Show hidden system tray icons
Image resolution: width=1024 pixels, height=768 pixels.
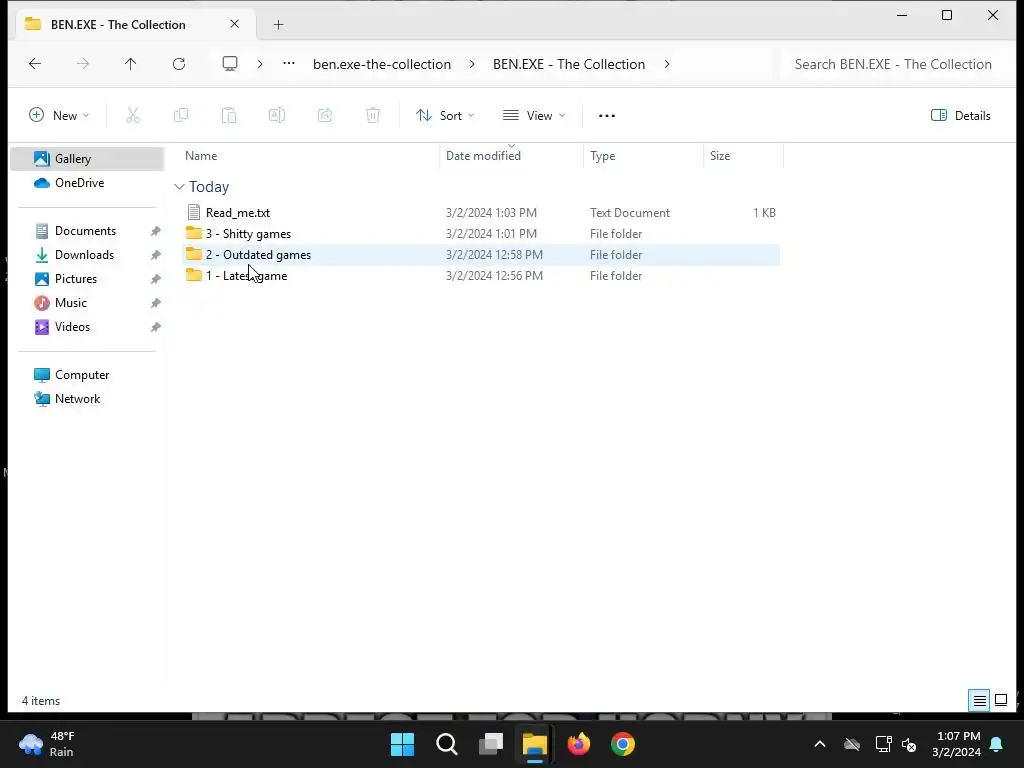coord(820,744)
